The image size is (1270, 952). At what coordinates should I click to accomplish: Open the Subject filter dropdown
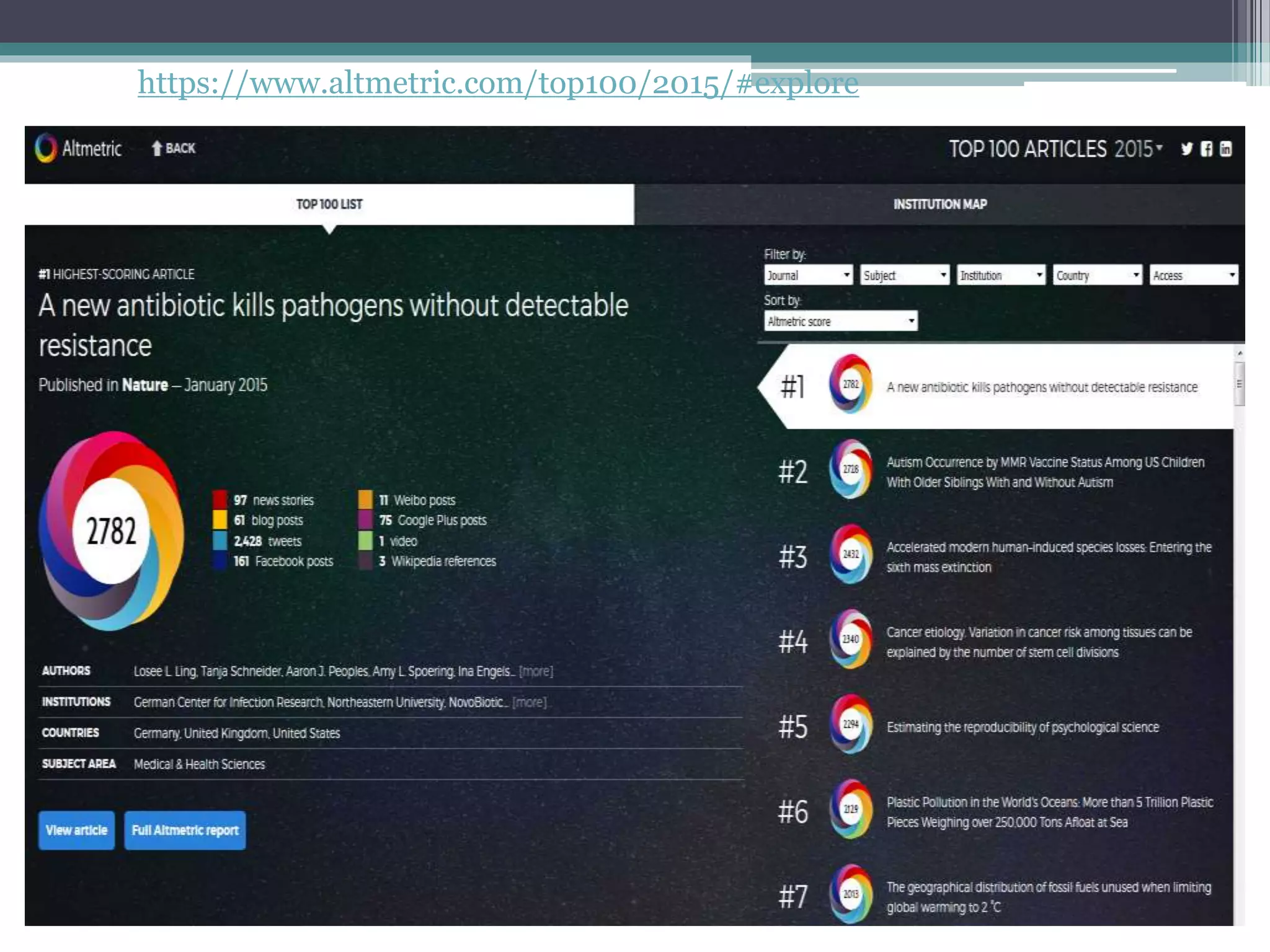905,275
